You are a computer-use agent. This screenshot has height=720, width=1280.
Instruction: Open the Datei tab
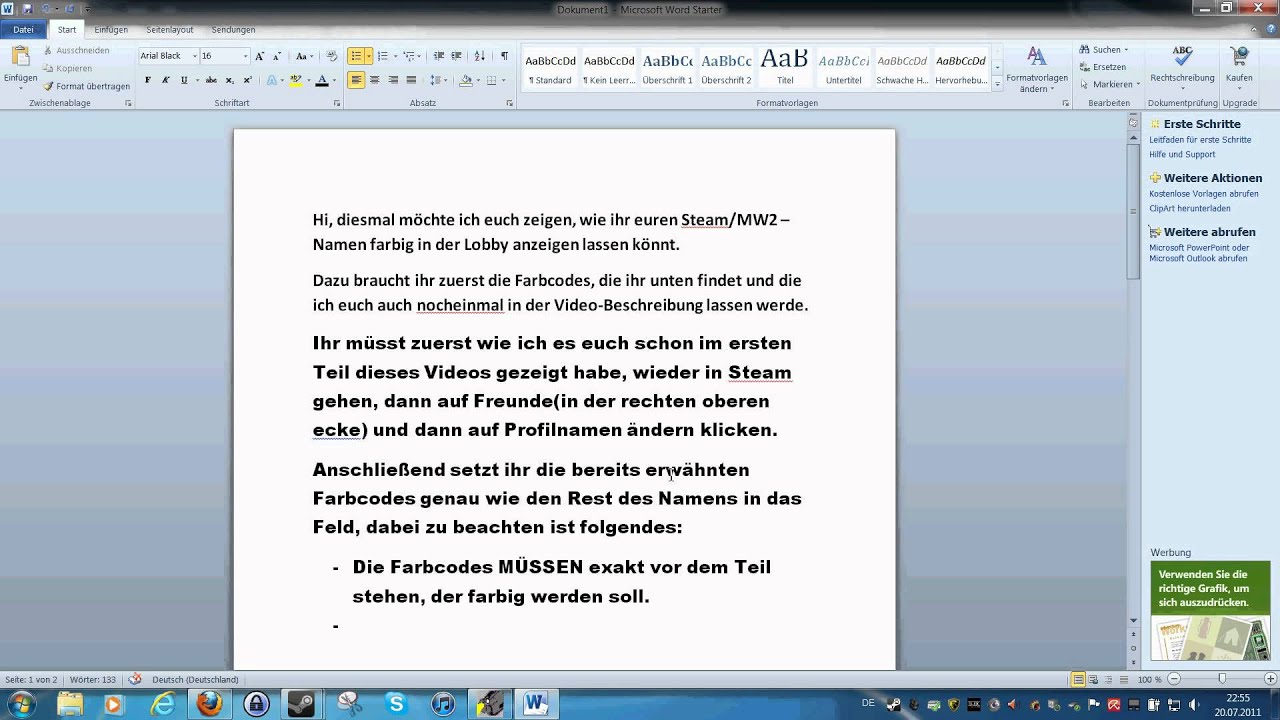pyautogui.click(x=23, y=30)
